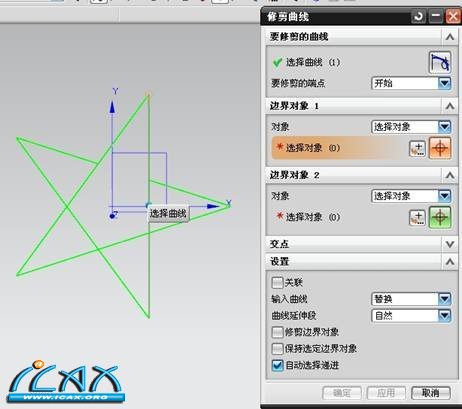462x409 pixels.
Task: Open the 要修剪的端点 dropdown showing 开始
Action: [x=411, y=83]
